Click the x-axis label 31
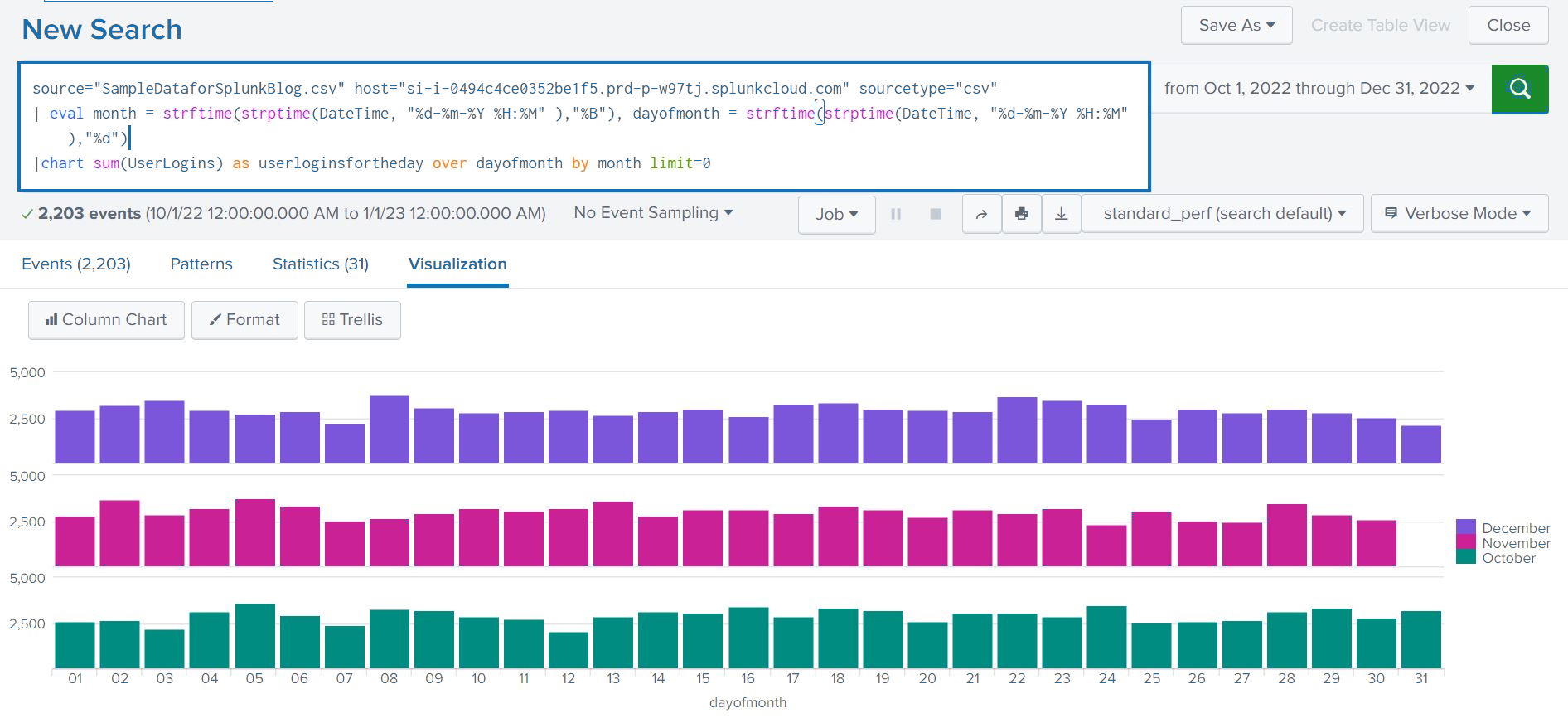Screen dimensions: 1568x718 [x=1421, y=678]
